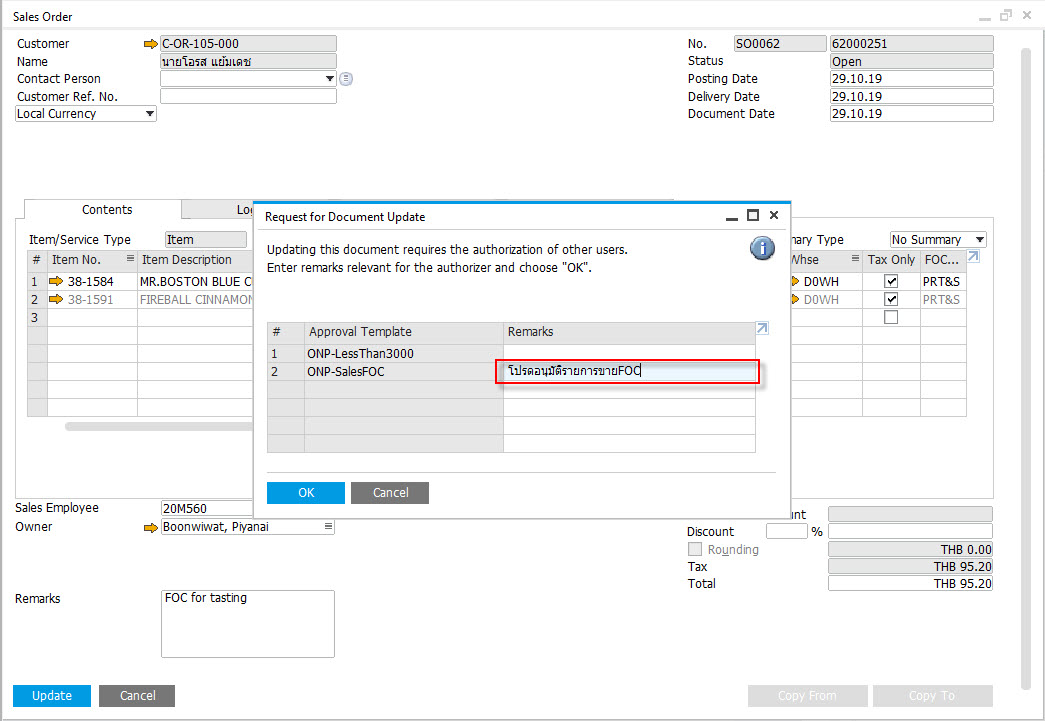1045x721 pixels.
Task: Click the Remarks box containing FOC for tasting
Action: 248,624
